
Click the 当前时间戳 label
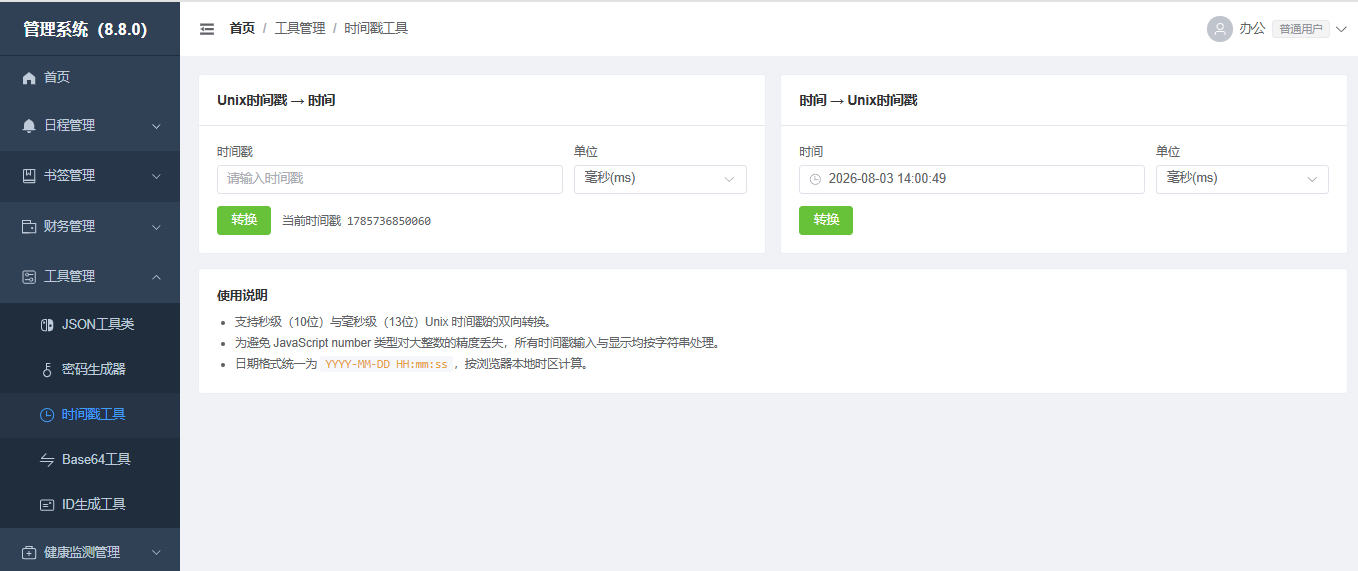click(x=311, y=221)
